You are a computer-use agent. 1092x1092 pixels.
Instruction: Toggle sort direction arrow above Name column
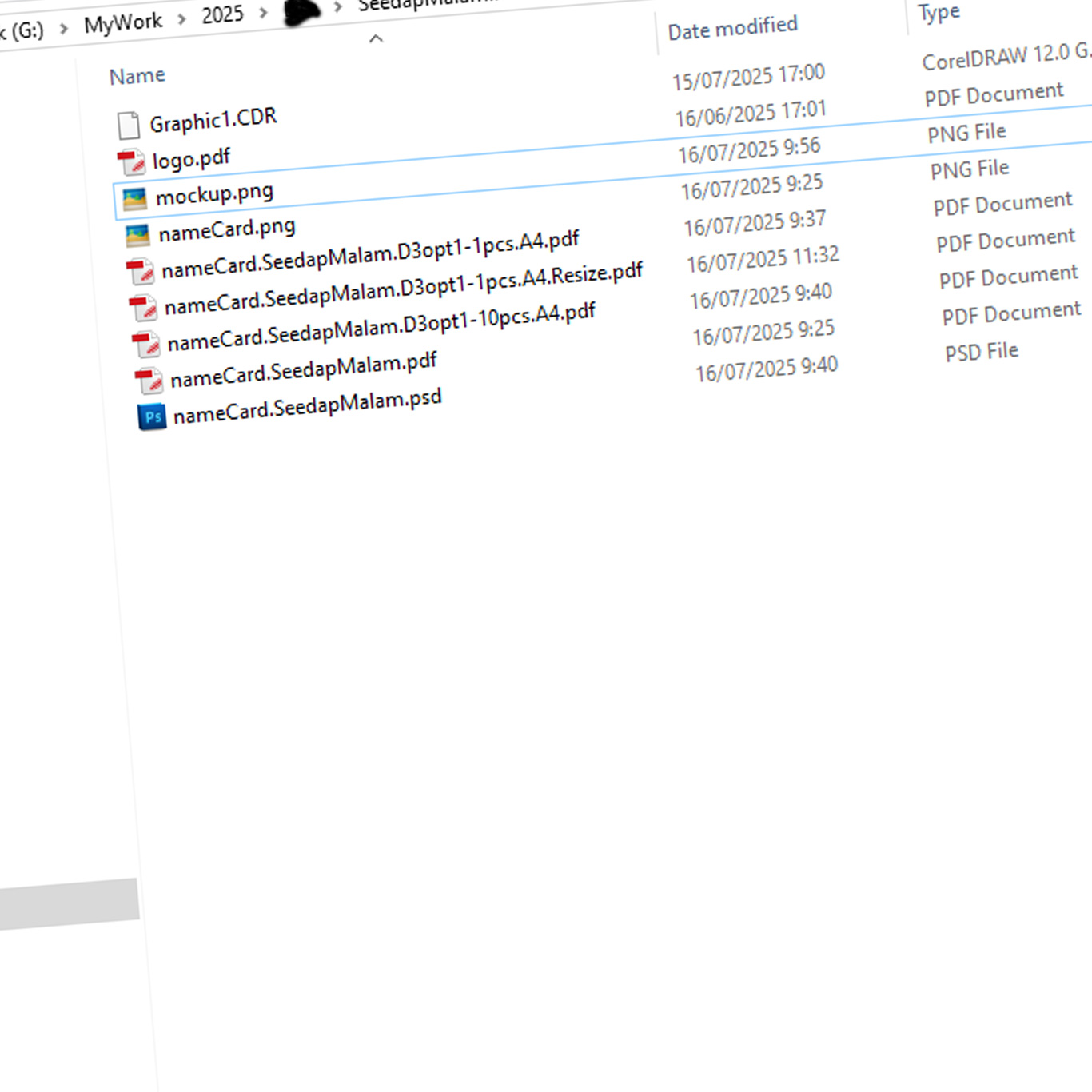(x=376, y=38)
